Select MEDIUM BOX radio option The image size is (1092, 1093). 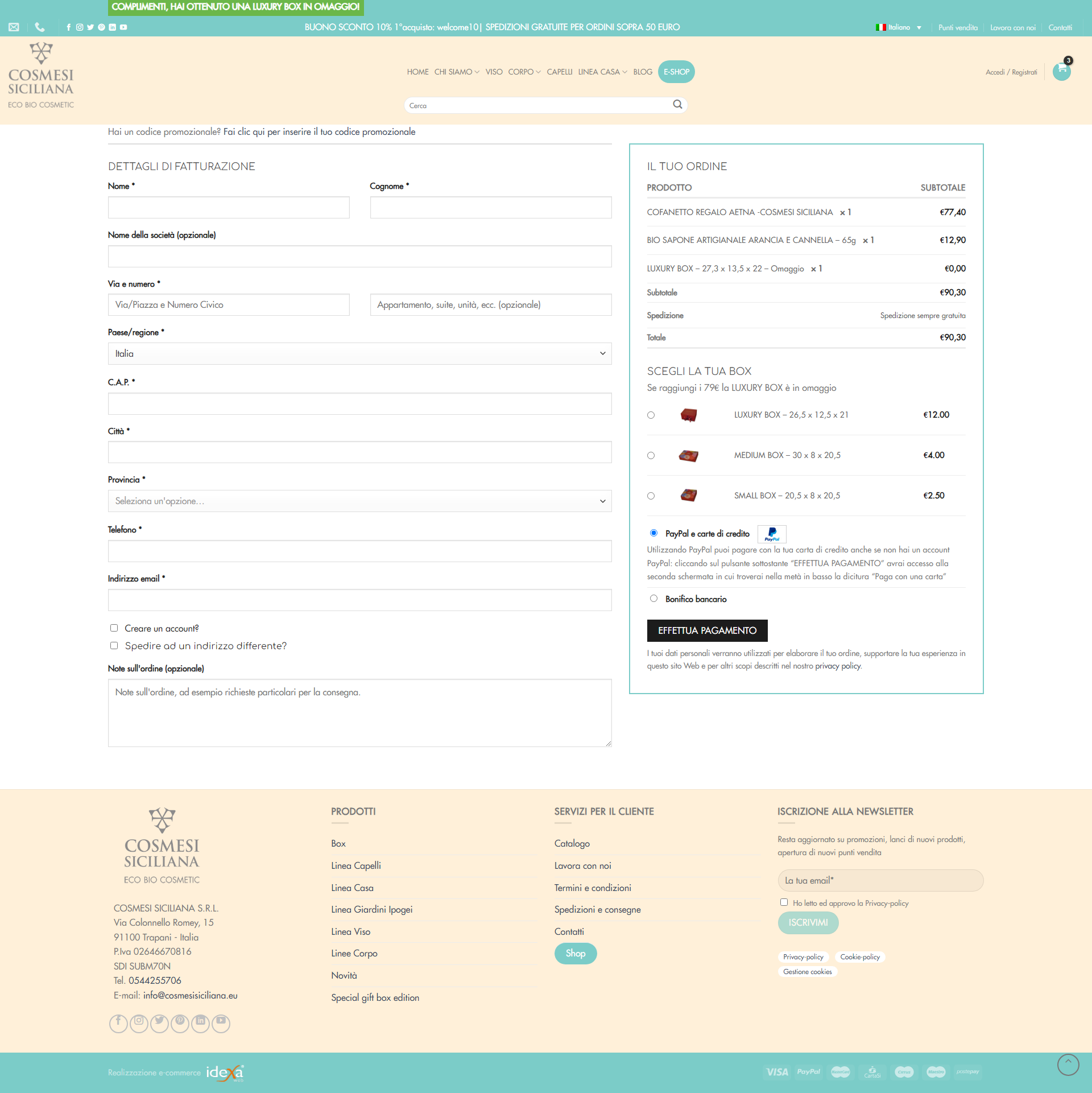pyautogui.click(x=651, y=455)
